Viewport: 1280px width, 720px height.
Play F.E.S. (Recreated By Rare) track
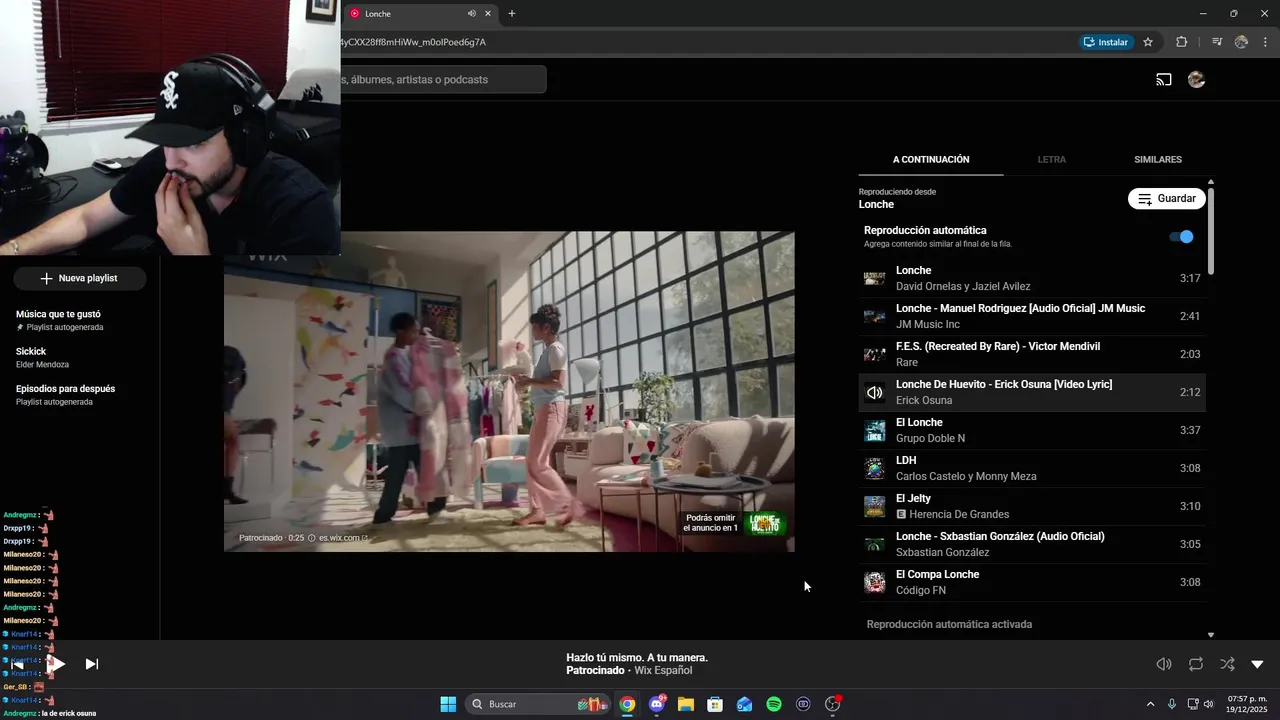tap(1032, 354)
